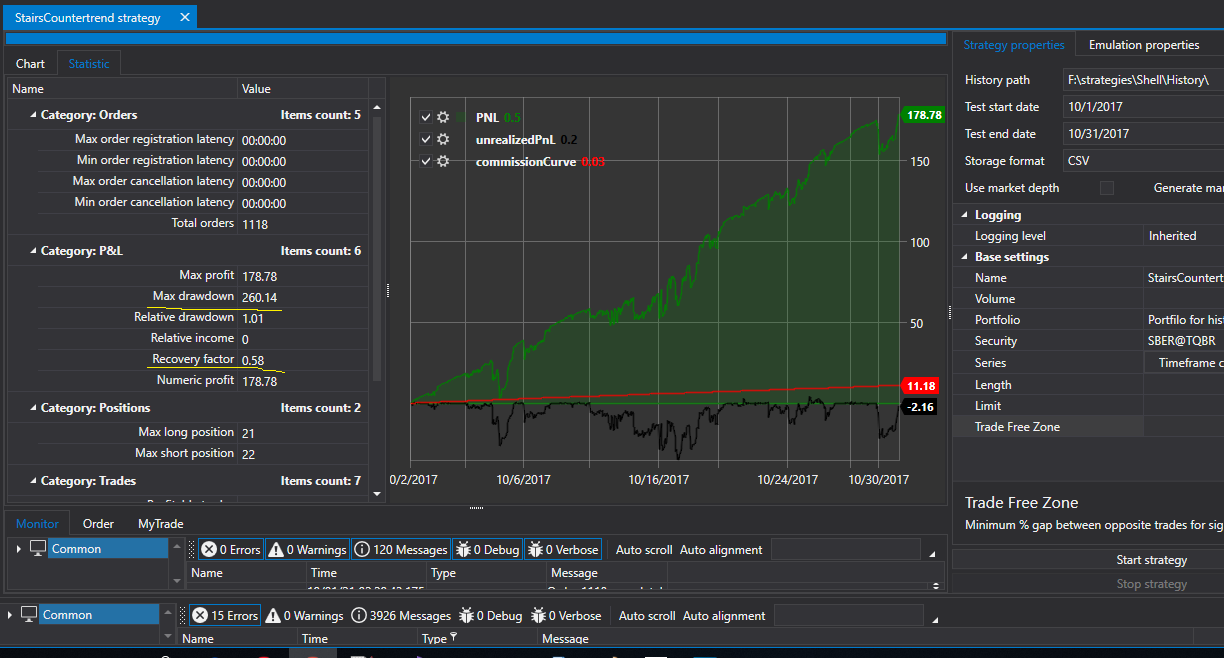Switch to the Chart tab
Viewport: 1224px width, 658px height.
(30, 63)
